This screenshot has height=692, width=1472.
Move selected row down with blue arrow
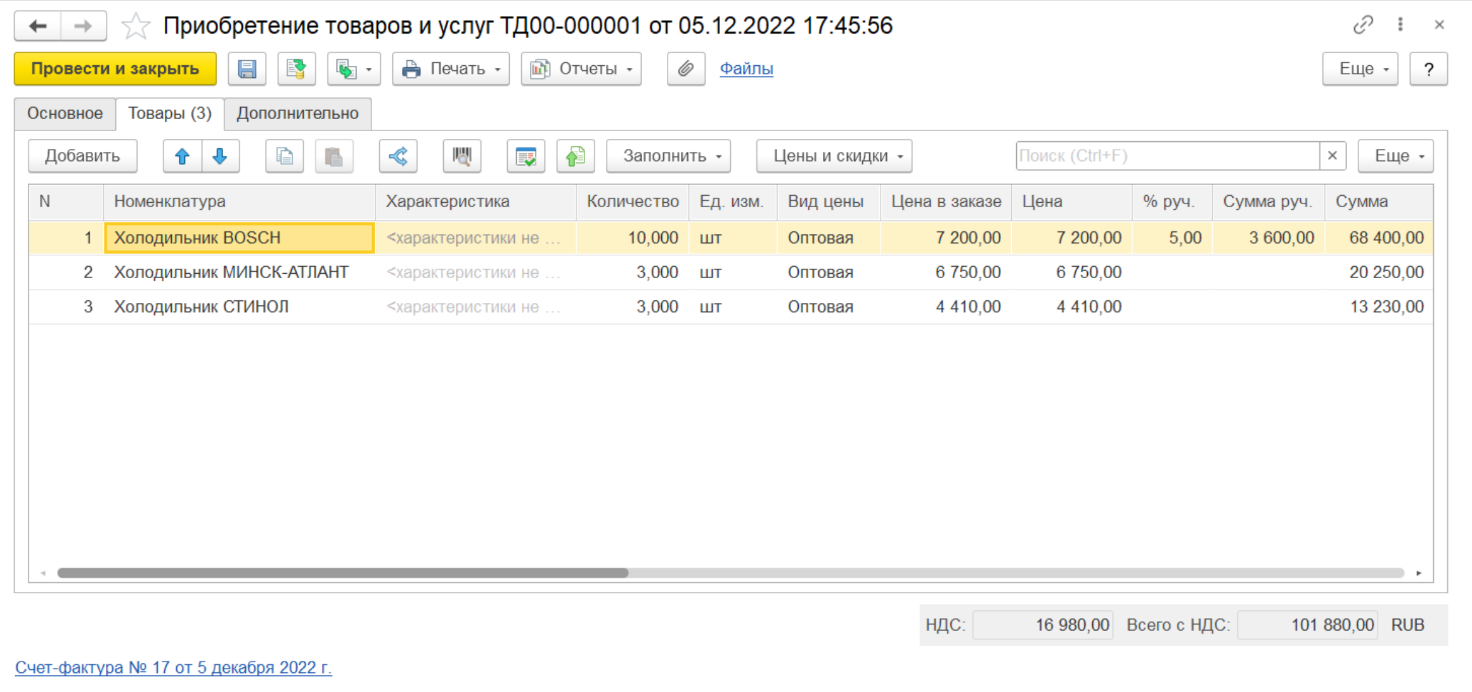click(220, 156)
